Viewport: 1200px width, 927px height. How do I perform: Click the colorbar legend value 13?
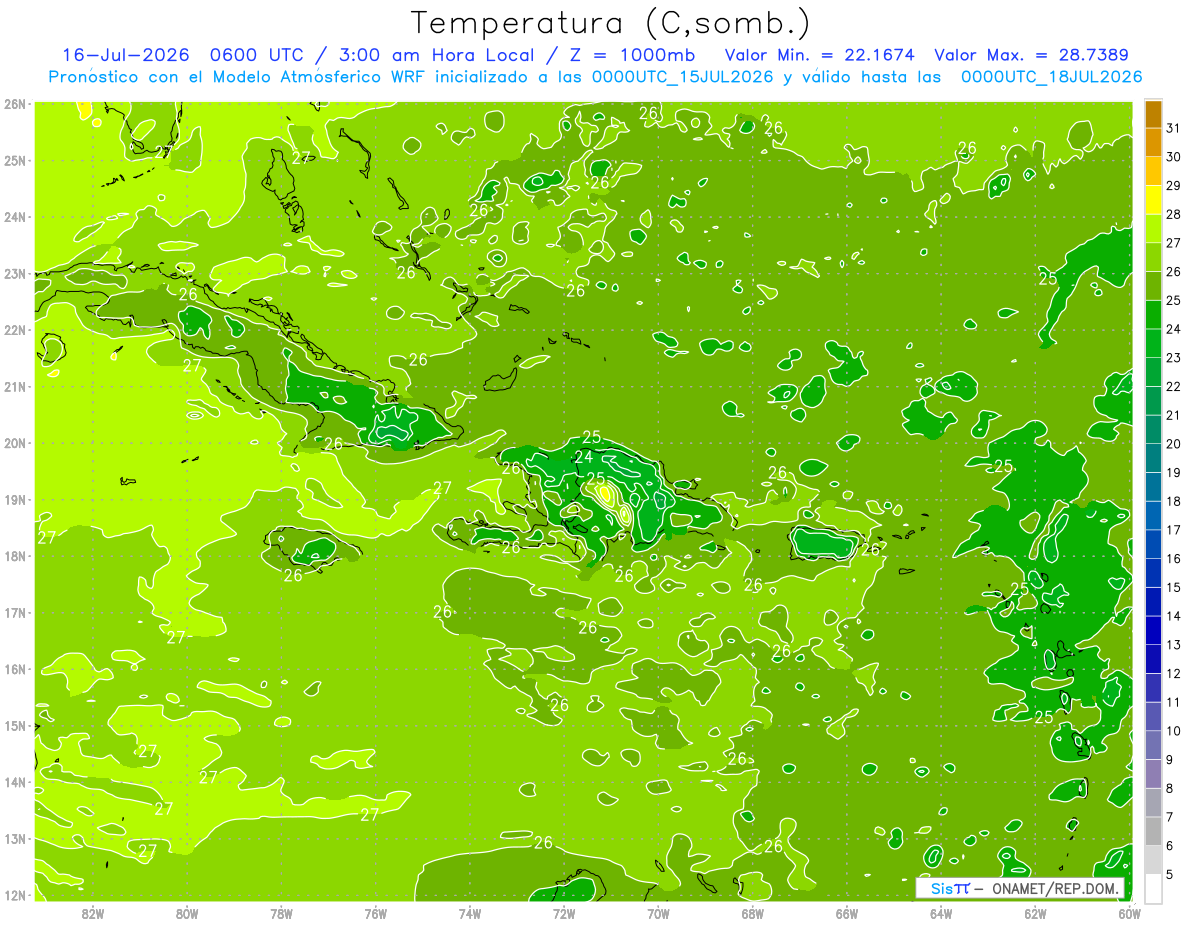pos(1173,645)
